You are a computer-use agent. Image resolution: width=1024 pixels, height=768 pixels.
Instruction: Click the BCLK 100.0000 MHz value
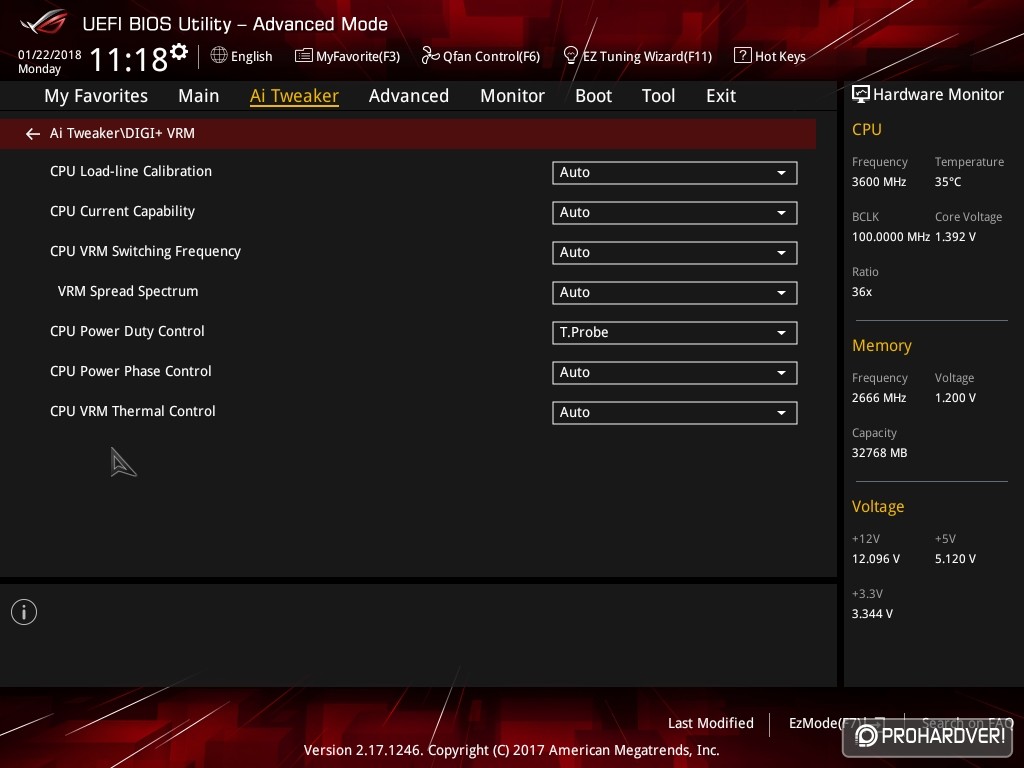click(x=891, y=237)
